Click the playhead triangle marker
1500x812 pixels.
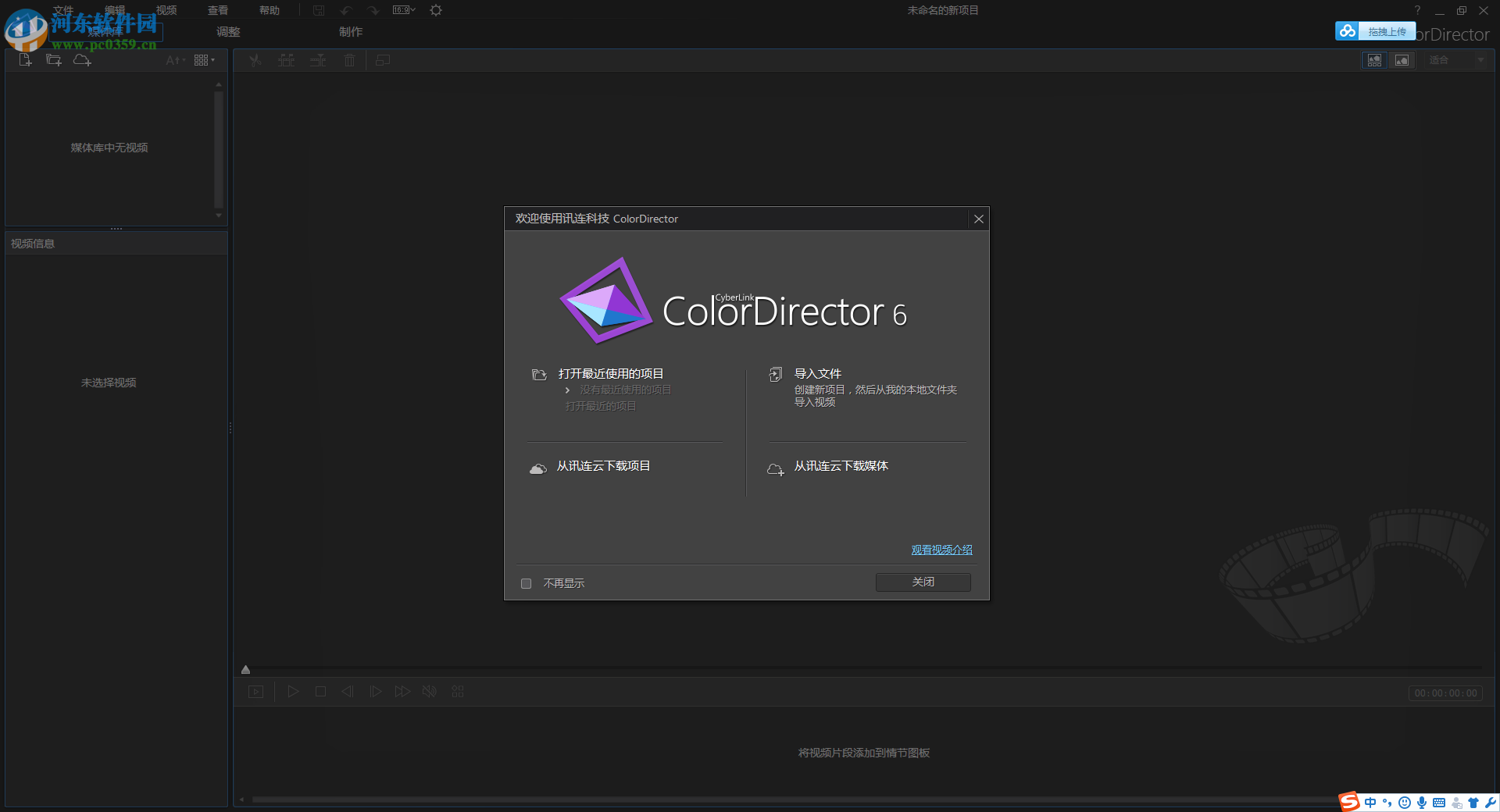pyautogui.click(x=245, y=669)
